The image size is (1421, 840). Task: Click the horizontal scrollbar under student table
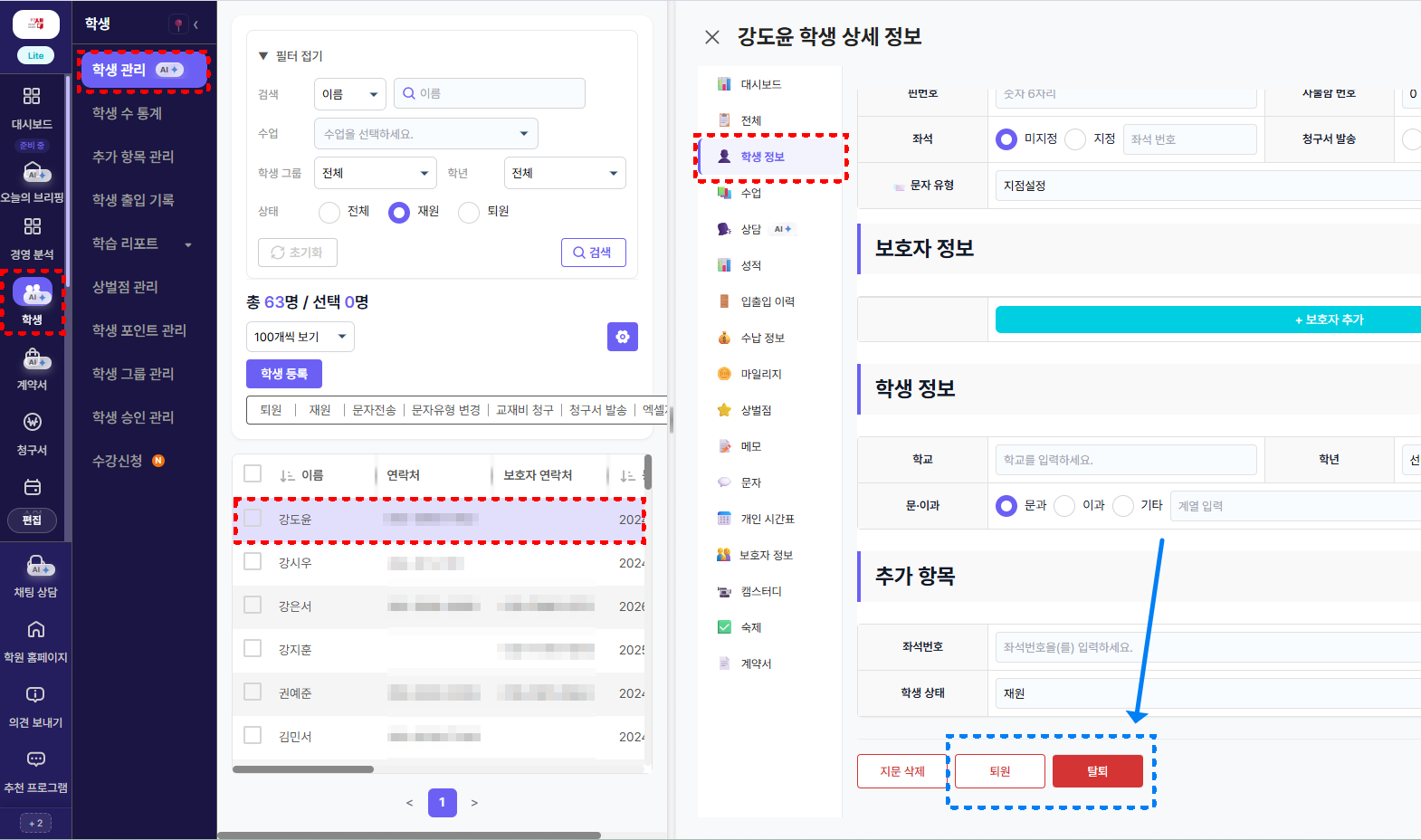[x=303, y=769]
